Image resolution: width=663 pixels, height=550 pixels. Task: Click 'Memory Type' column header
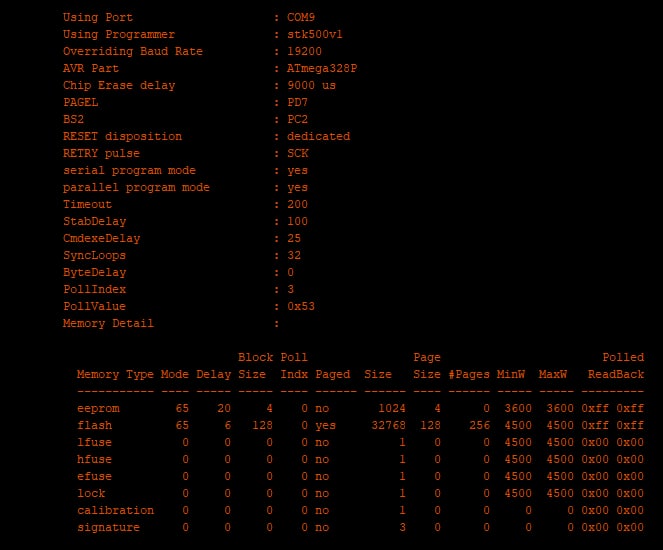coord(115,375)
